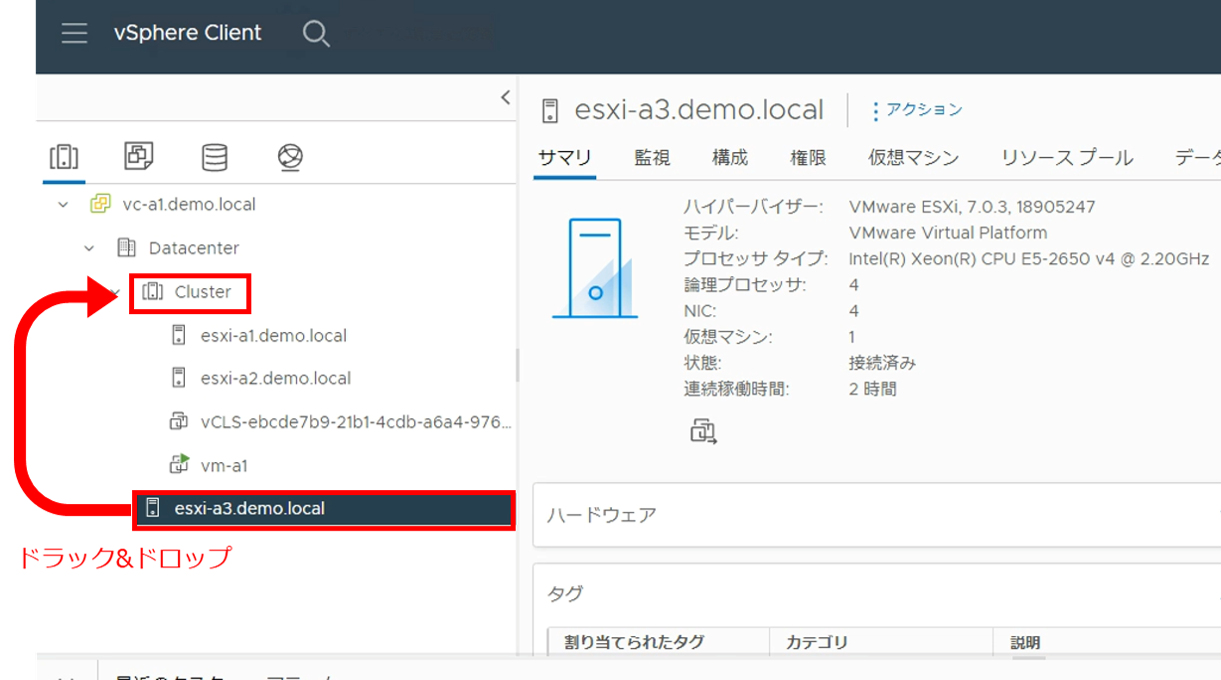Select the Cluster node label

point(203,292)
